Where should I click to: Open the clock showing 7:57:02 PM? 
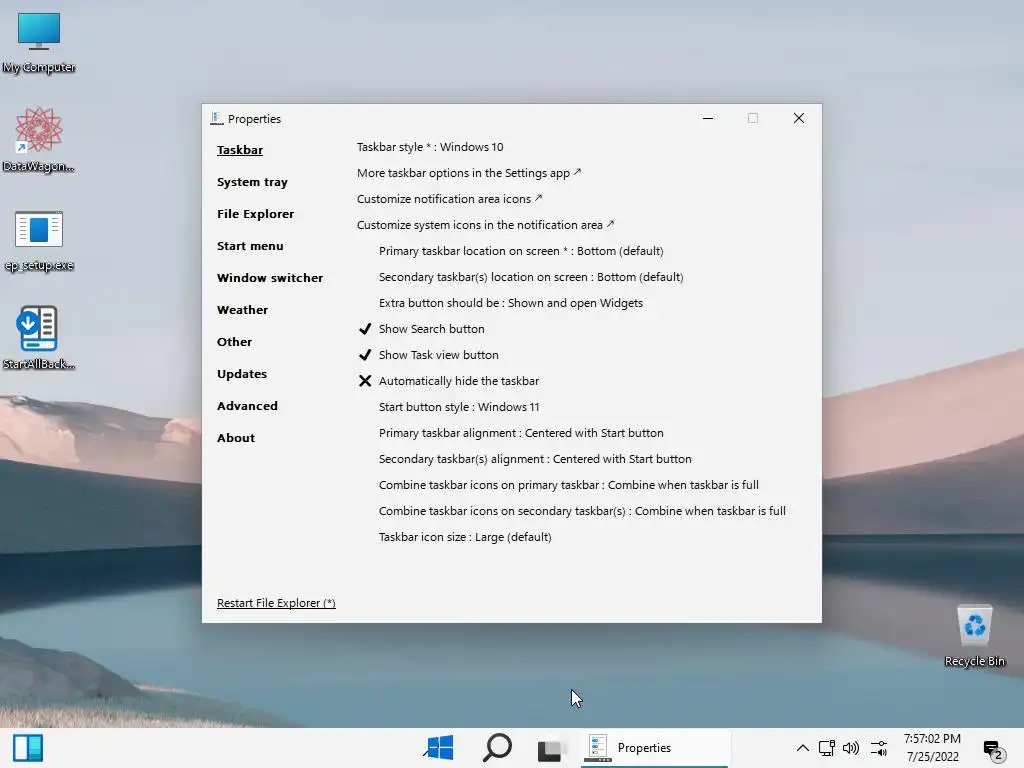point(932,748)
